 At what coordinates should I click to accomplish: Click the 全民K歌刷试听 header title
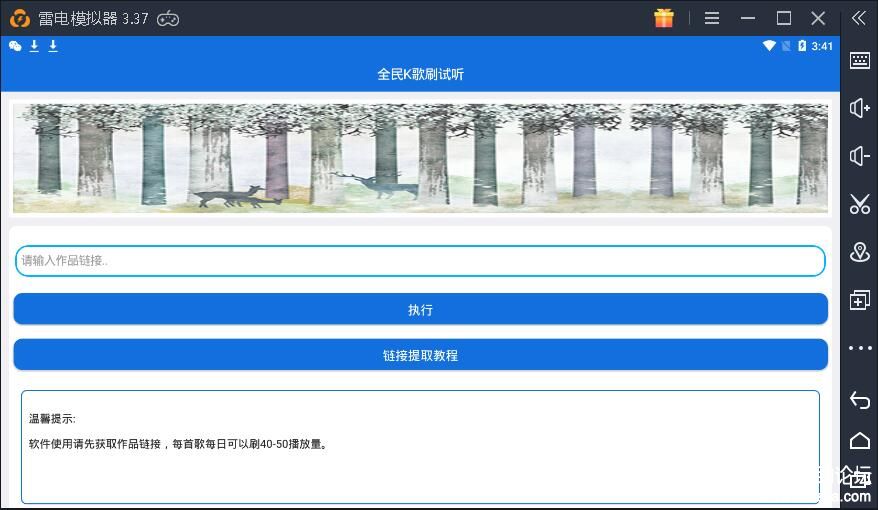click(x=420, y=74)
